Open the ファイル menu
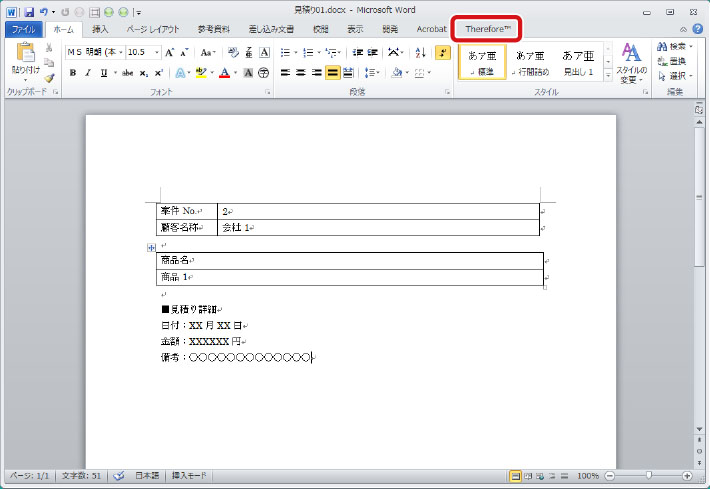 point(22,30)
